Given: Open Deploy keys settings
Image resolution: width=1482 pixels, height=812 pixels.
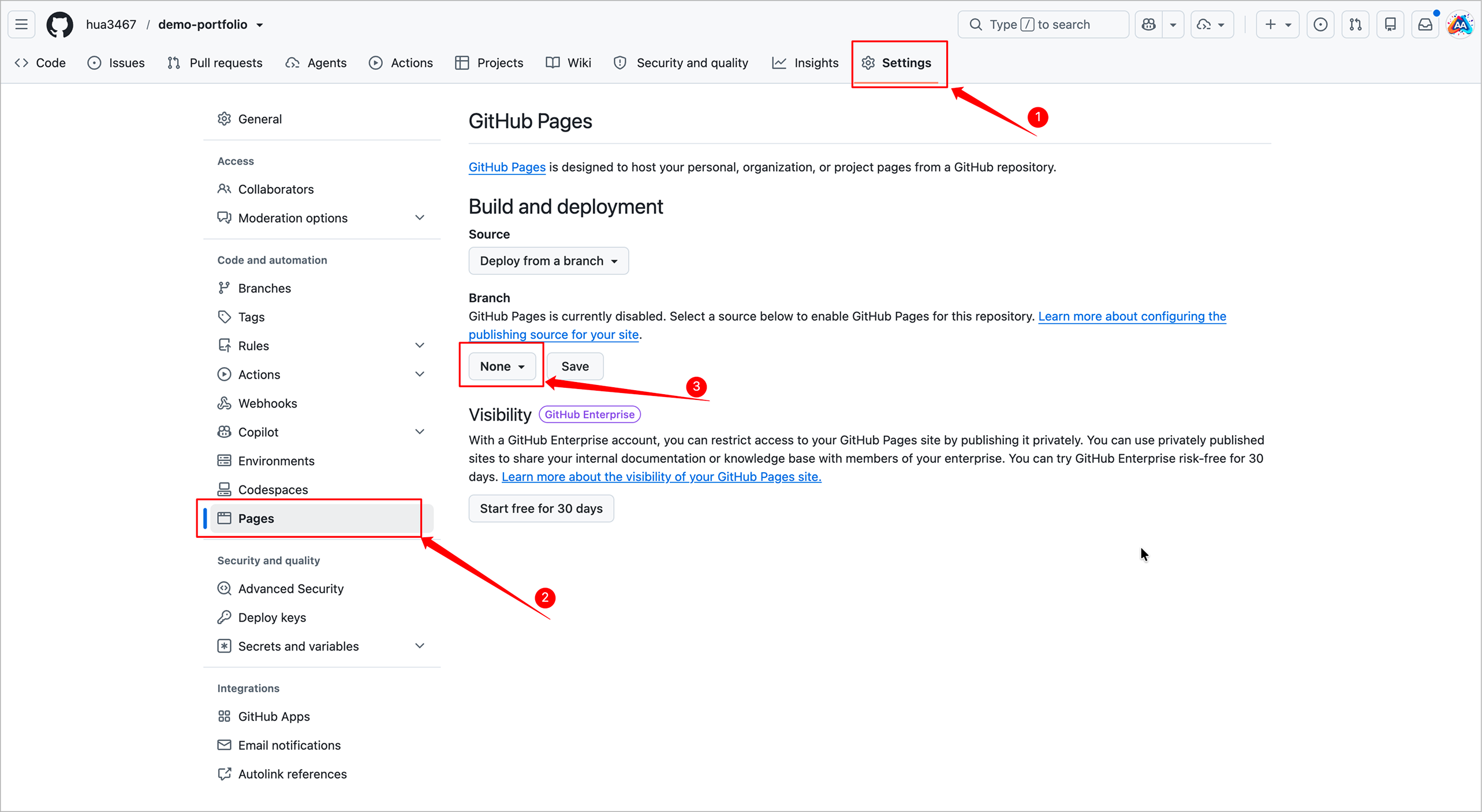Looking at the screenshot, I should [322, 618].
